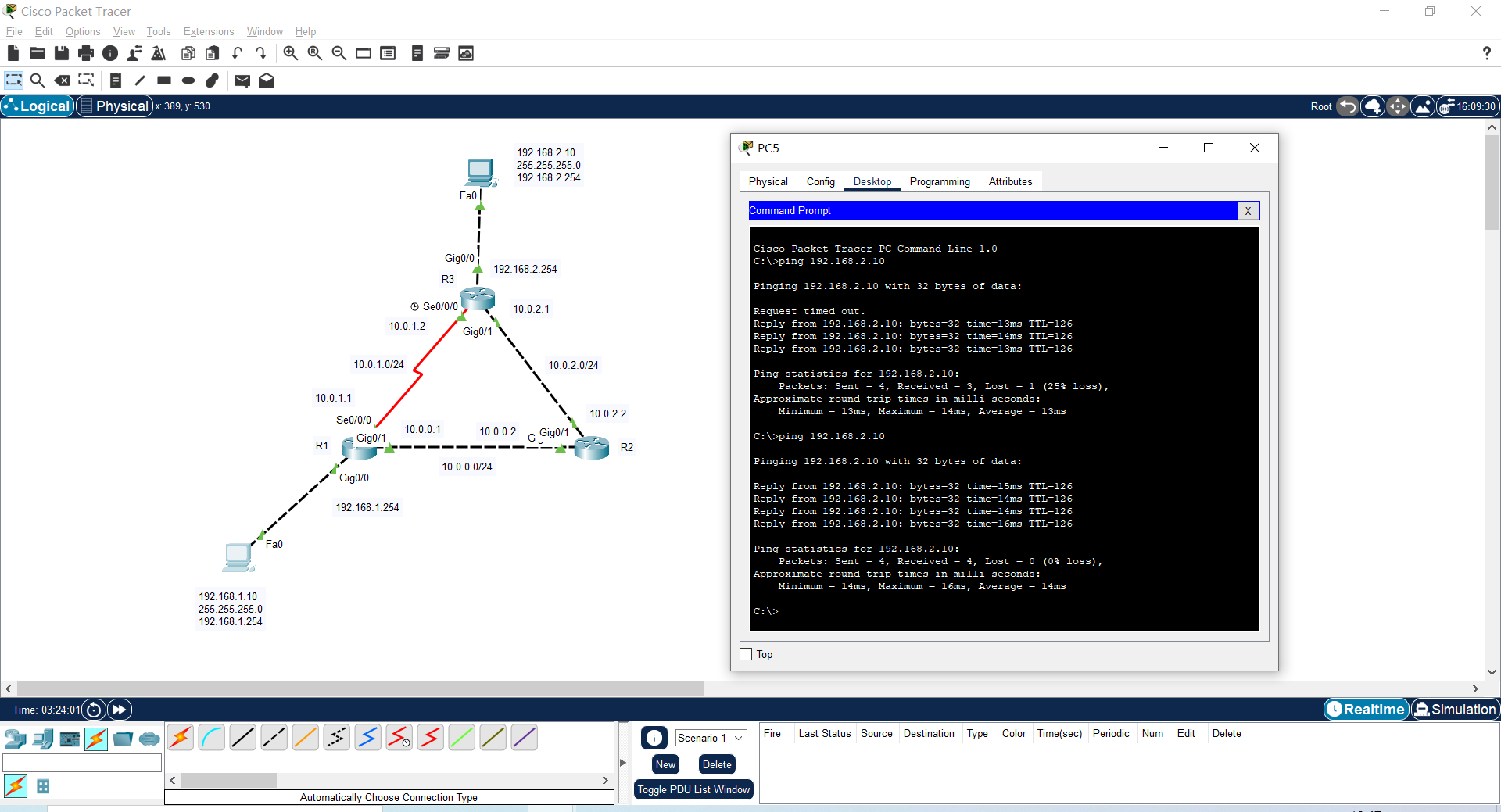Select the freeform drawing tool
Viewport: 1501px width, 812px height.
coord(213,80)
